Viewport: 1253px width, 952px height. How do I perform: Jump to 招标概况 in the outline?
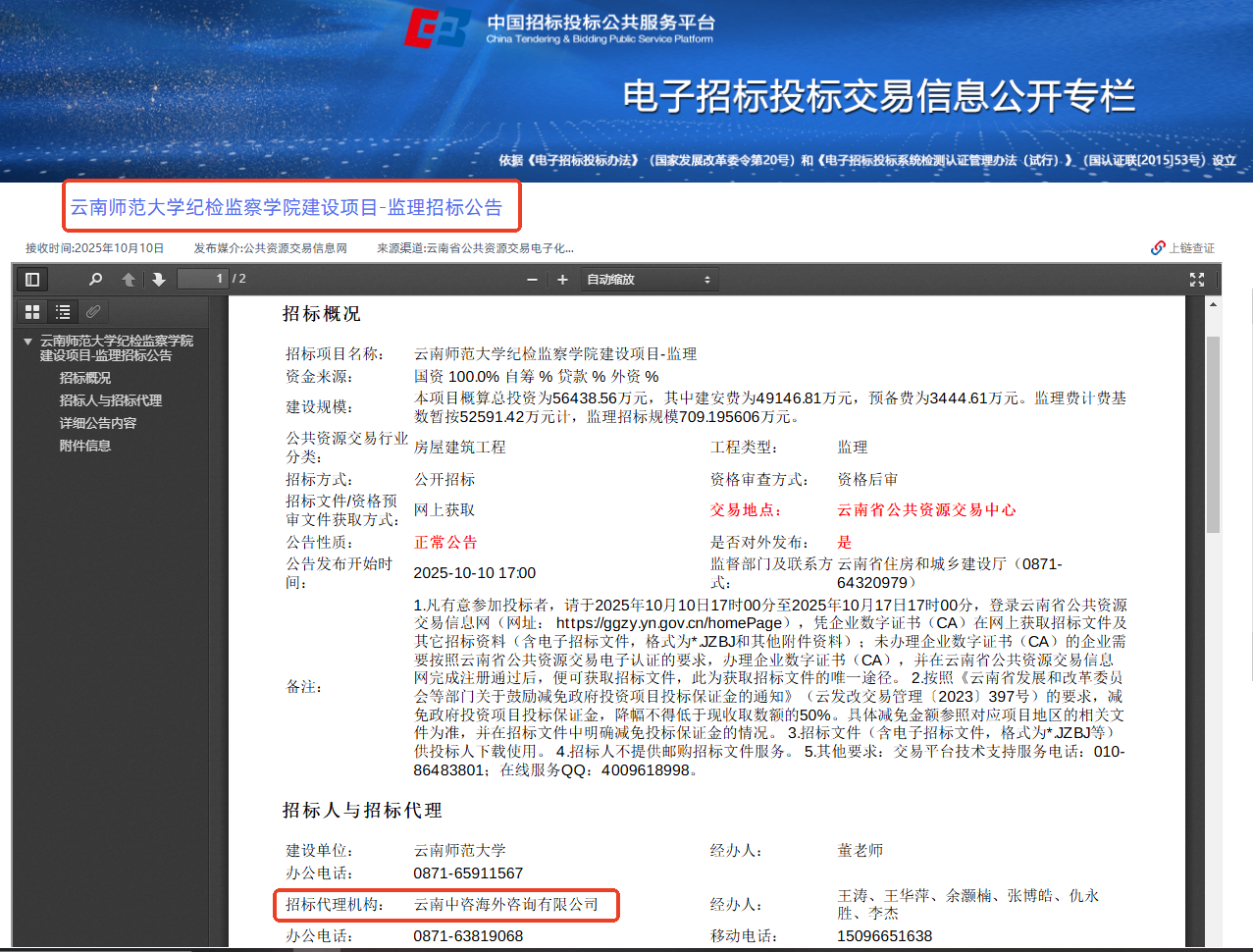(84, 378)
